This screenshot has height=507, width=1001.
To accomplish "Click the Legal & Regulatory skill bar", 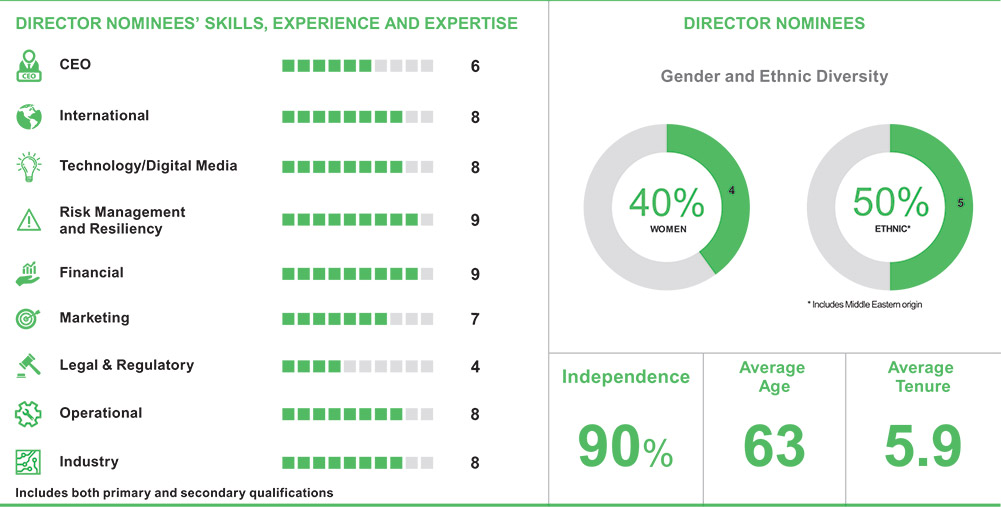I will pyautogui.click(x=357, y=366).
